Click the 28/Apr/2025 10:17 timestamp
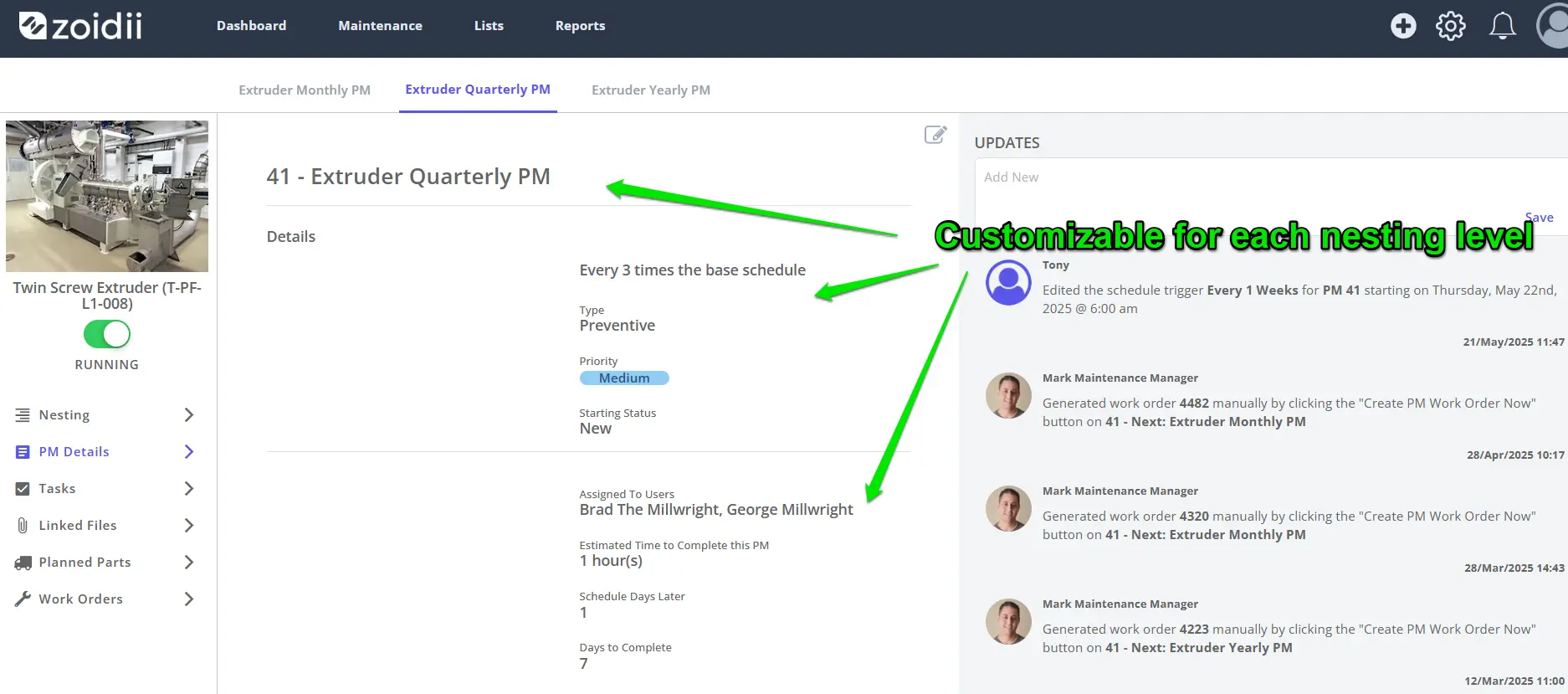Viewport: 1568px width, 694px height. pyautogui.click(x=1515, y=455)
